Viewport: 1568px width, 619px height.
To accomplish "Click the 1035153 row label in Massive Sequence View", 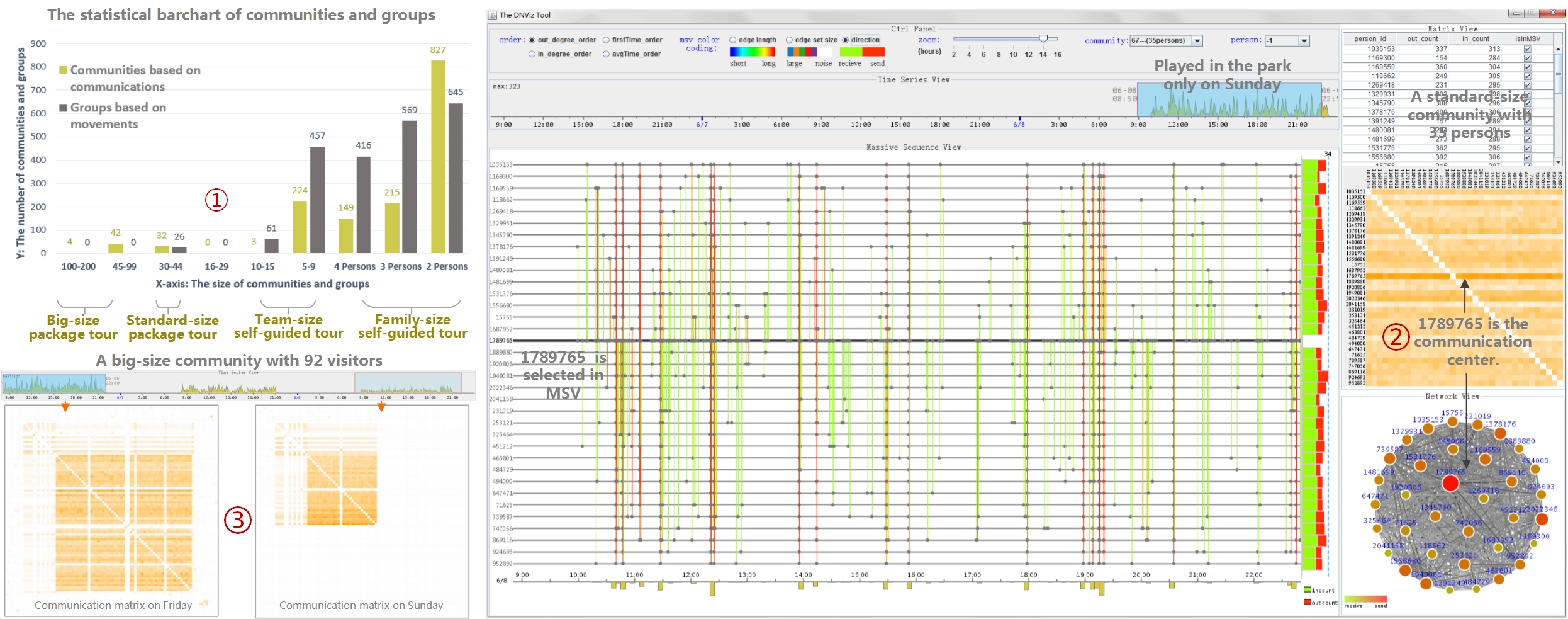I will pos(501,165).
